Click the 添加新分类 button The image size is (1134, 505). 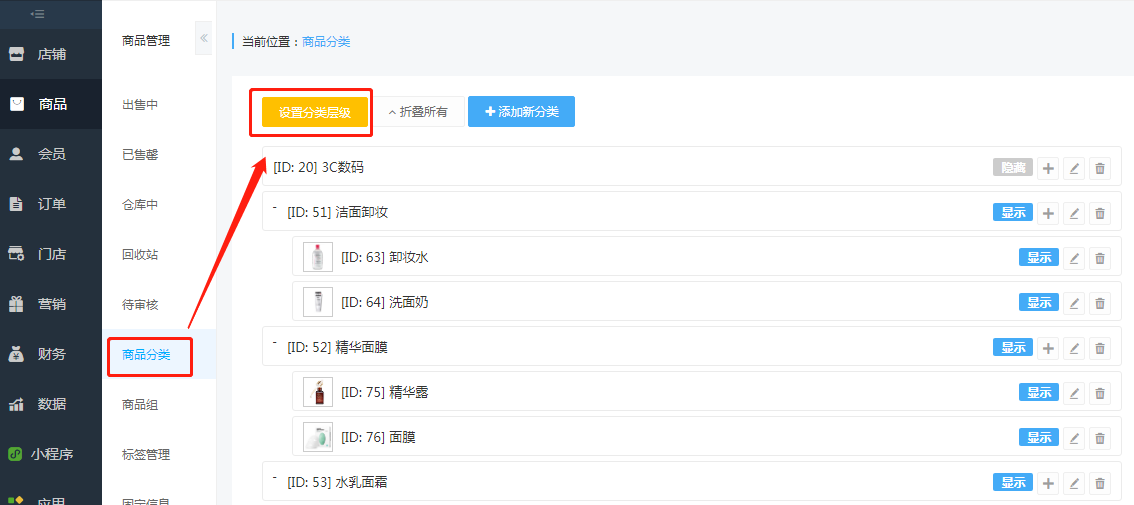521,111
